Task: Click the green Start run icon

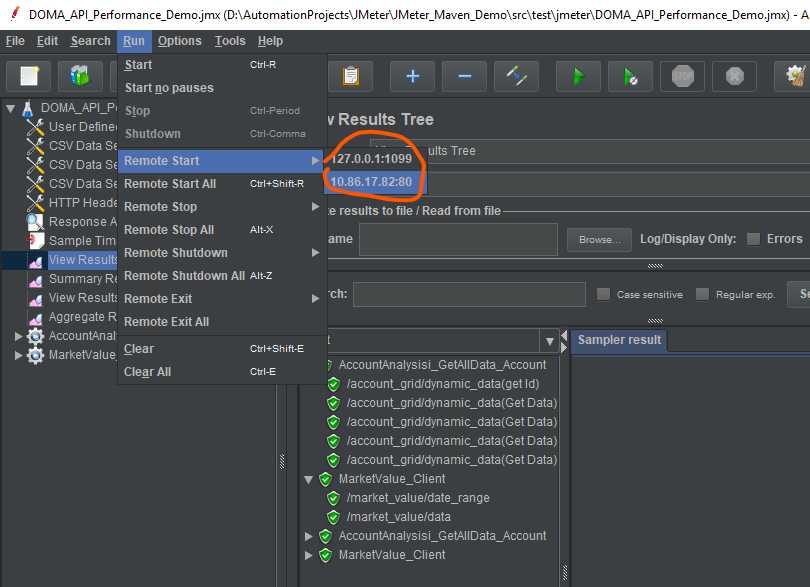Action: (x=579, y=76)
